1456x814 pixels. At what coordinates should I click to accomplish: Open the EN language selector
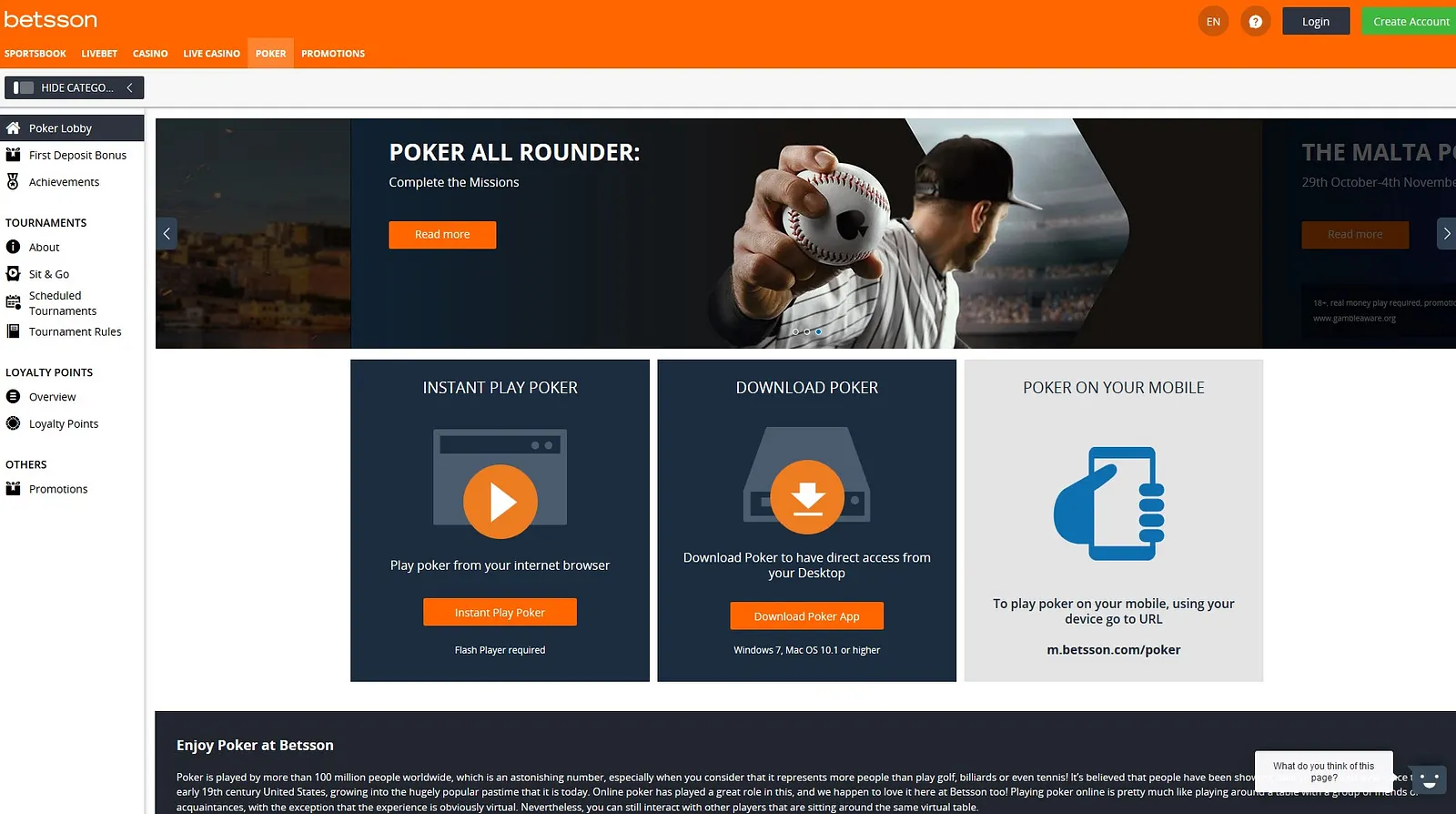[x=1213, y=22]
